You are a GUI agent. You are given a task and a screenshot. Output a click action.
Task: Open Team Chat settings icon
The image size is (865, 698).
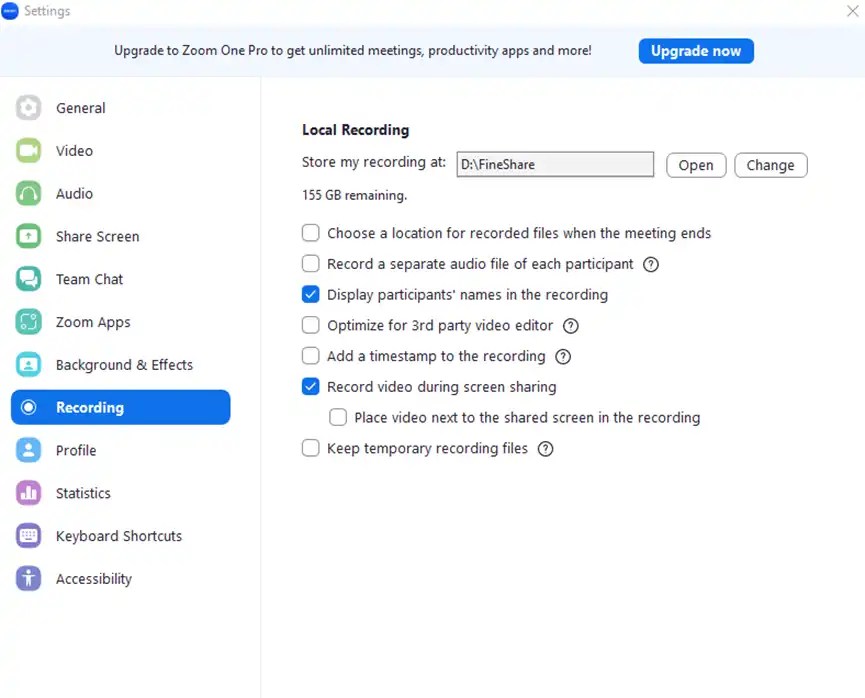point(28,279)
